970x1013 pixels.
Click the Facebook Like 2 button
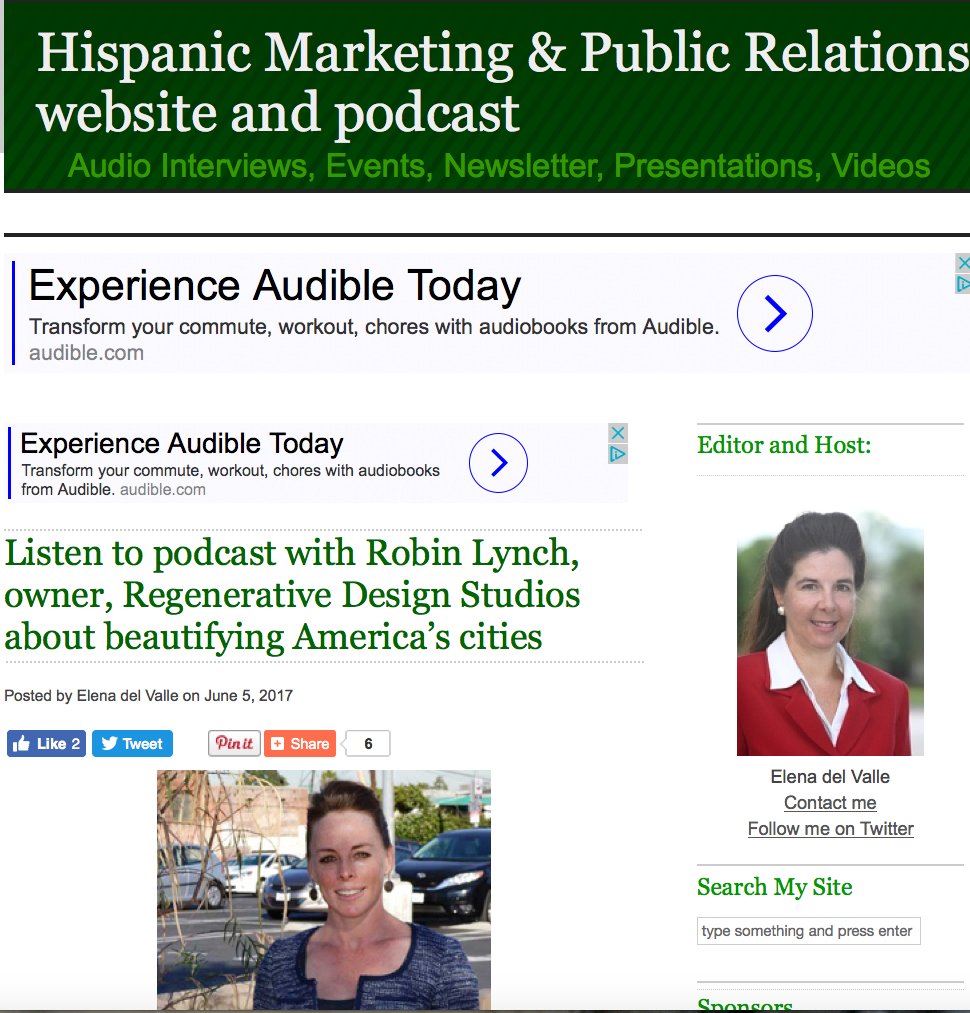click(46, 744)
